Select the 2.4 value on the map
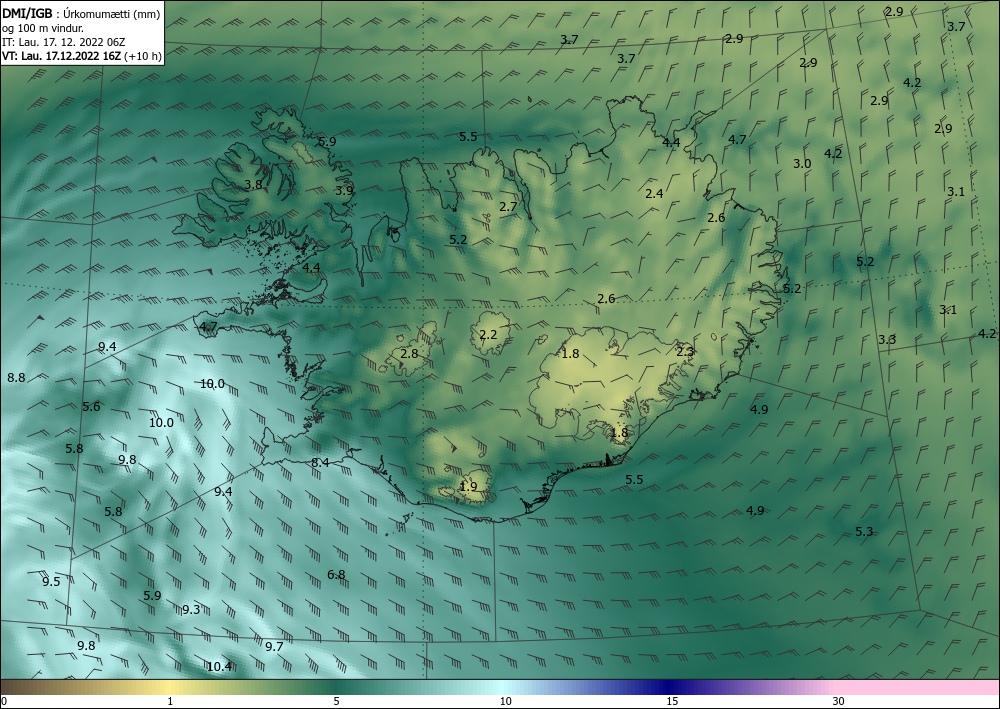Screen dimensions: 1000x709 (x=654, y=194)
